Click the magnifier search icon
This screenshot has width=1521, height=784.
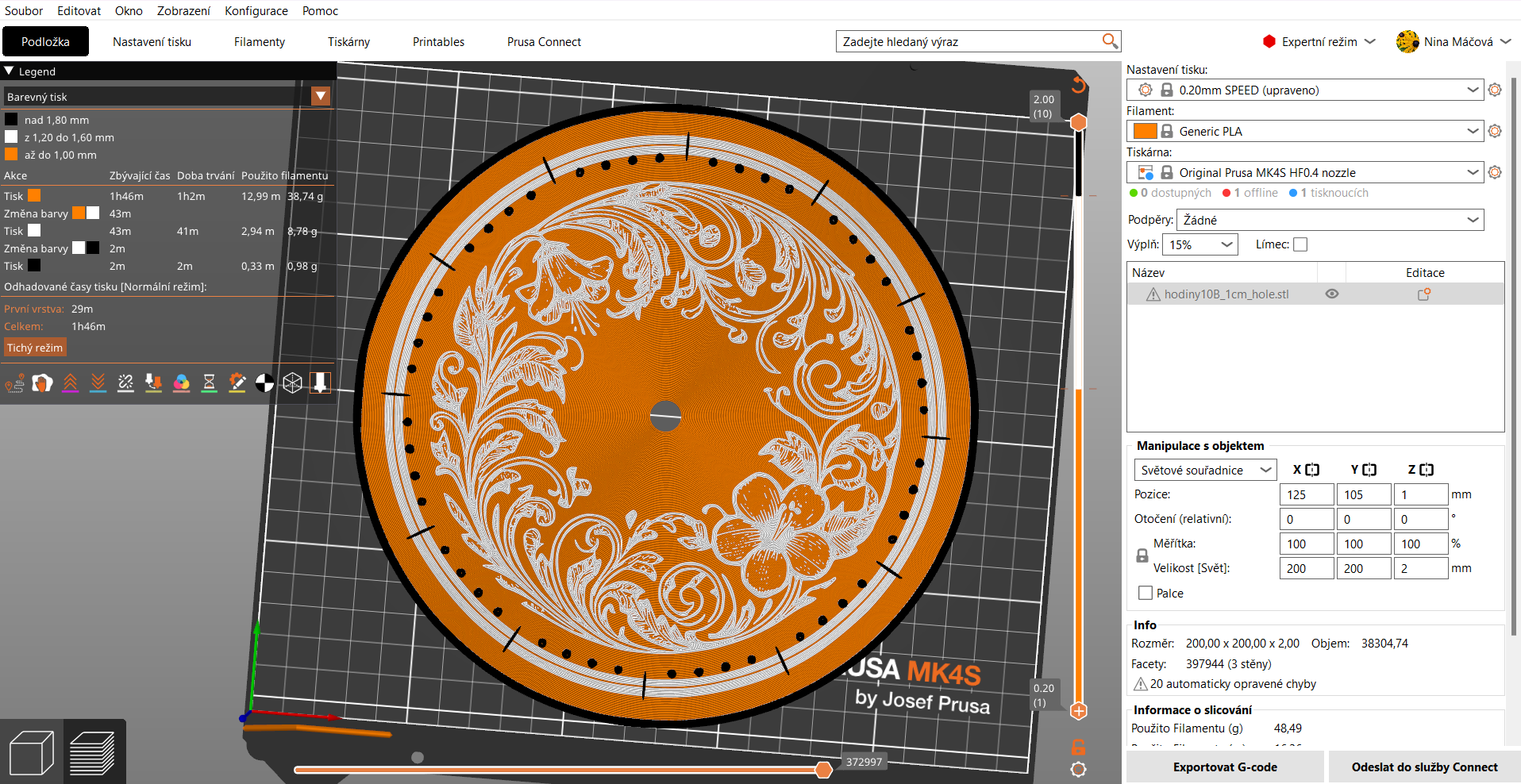click(1110, 41)
